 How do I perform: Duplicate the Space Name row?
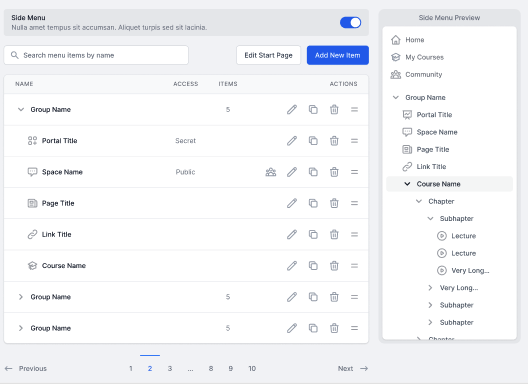click(x=313, y=172)
